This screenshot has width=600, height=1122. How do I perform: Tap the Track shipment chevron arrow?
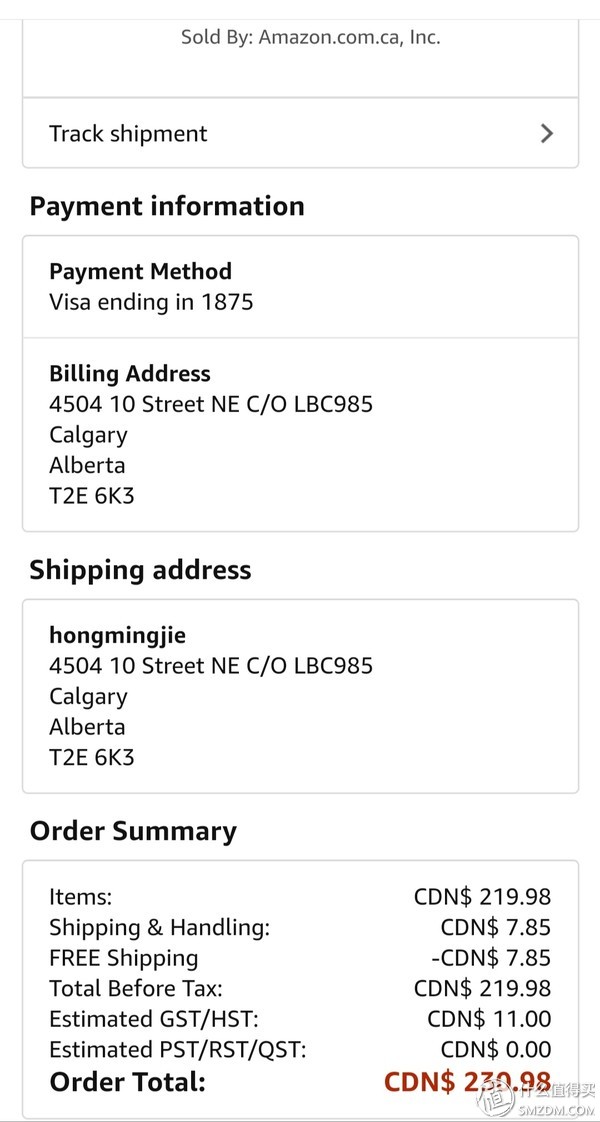[x=546, y=134]
